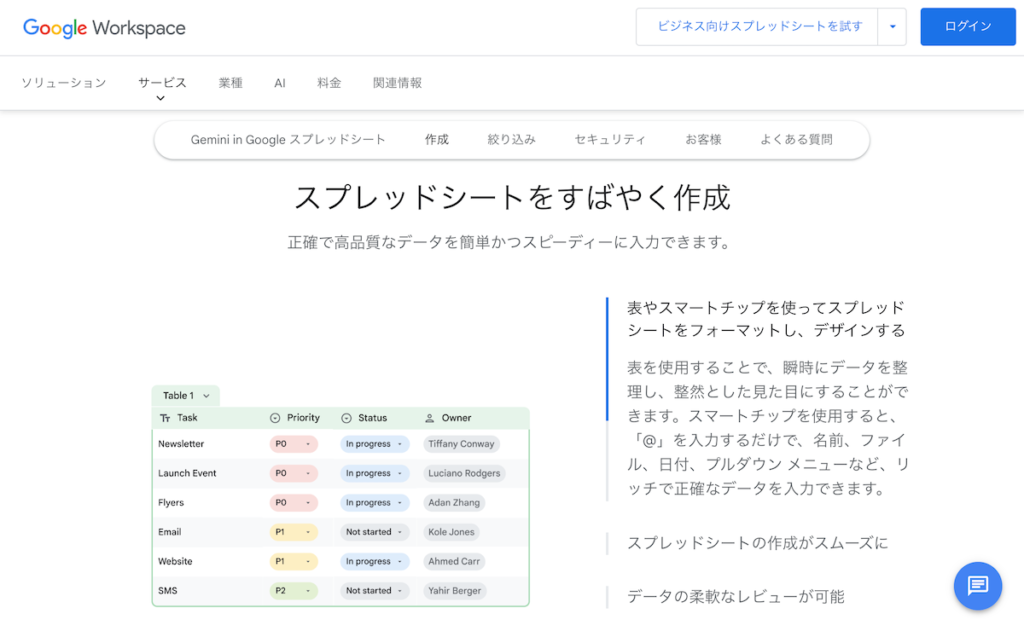This screenshot has height=631, width=1024.
Task: Open Website row In progress dropdown
Action: 374,562
